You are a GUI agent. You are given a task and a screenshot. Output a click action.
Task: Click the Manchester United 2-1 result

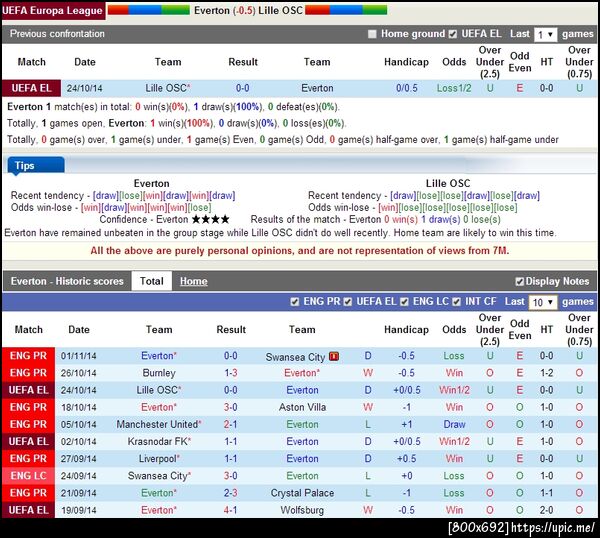(231, 424)
